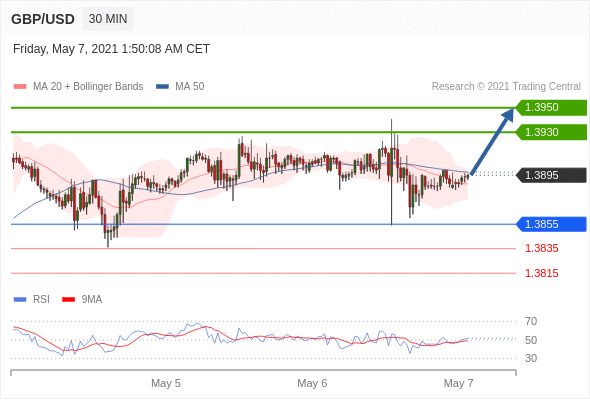This screenshot has height=400, width=590.
Task: Toggle the MA 20 + Bollinger Bands legend label
Action: 88,87
